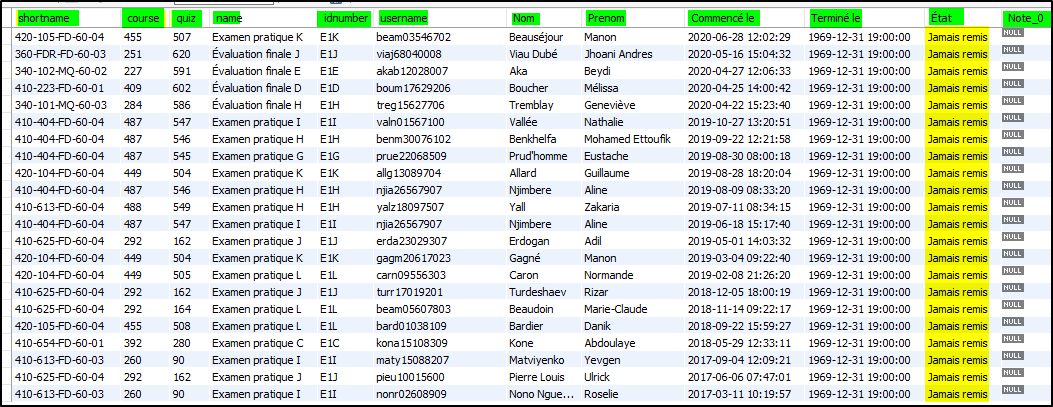Click the Terminé le column header
Viewport: 1053px width, 407px height.
[835, 18]
